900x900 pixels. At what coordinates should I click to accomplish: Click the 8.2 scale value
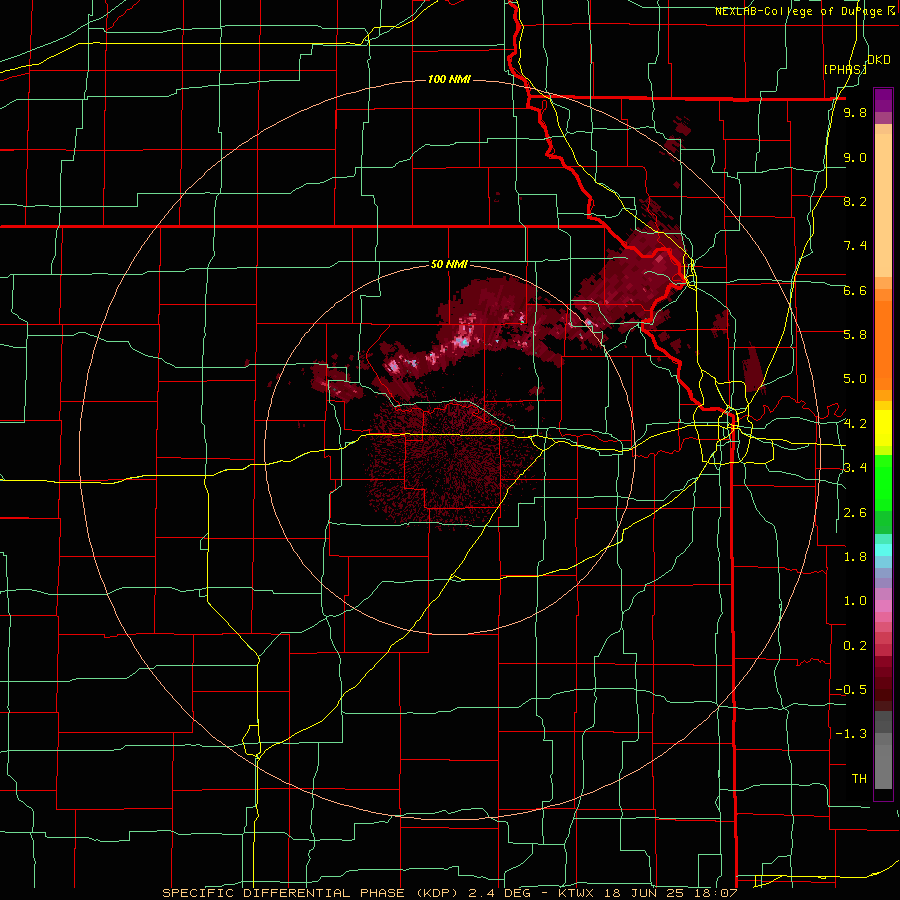[x=855, y=201]
